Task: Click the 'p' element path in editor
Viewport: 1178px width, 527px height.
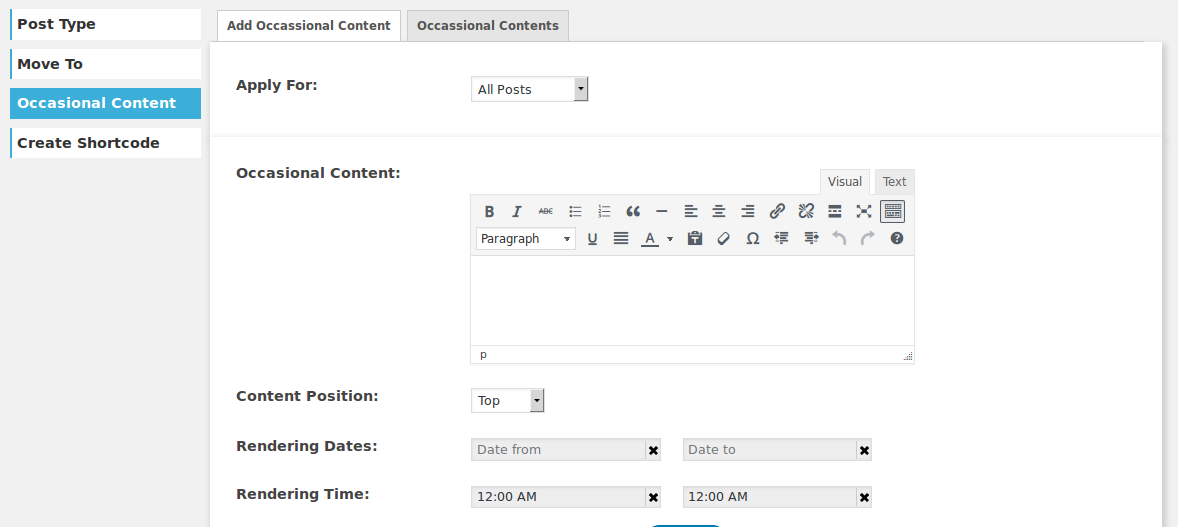Action: pos(483,355)
